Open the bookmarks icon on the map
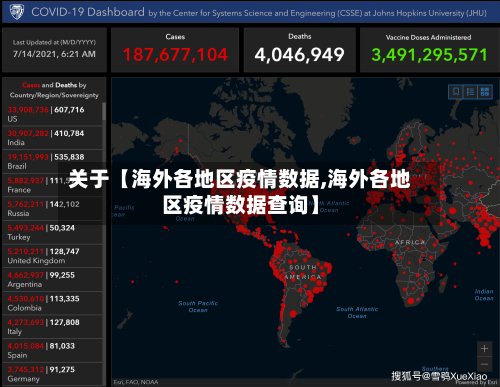 click(x=456, y=91)
